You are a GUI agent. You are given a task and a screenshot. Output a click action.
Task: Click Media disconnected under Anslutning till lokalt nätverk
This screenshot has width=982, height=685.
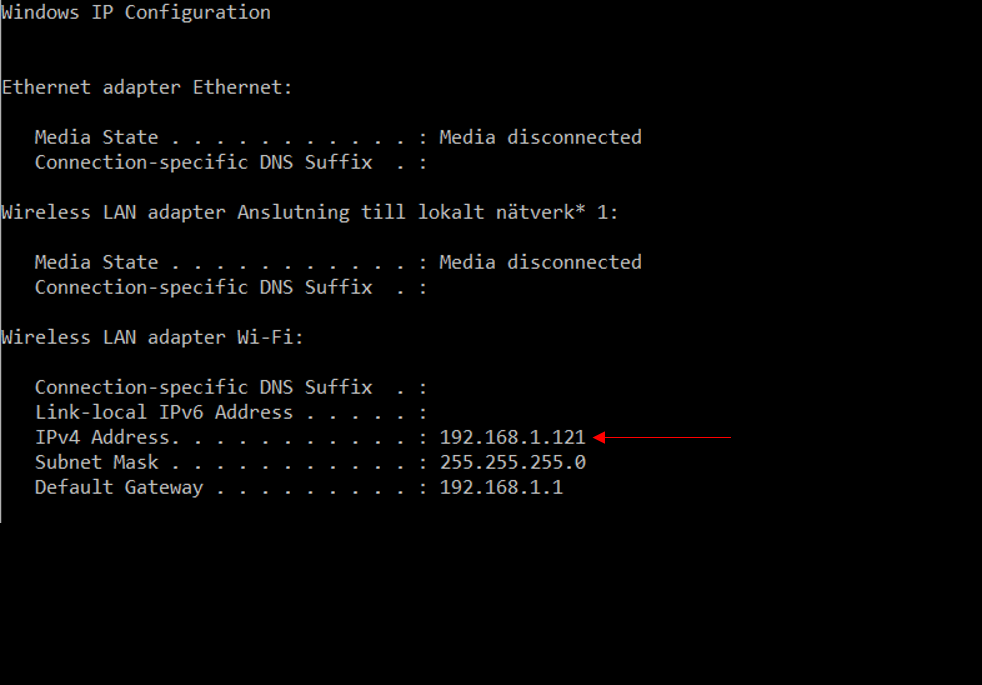(x=540, y=262)
